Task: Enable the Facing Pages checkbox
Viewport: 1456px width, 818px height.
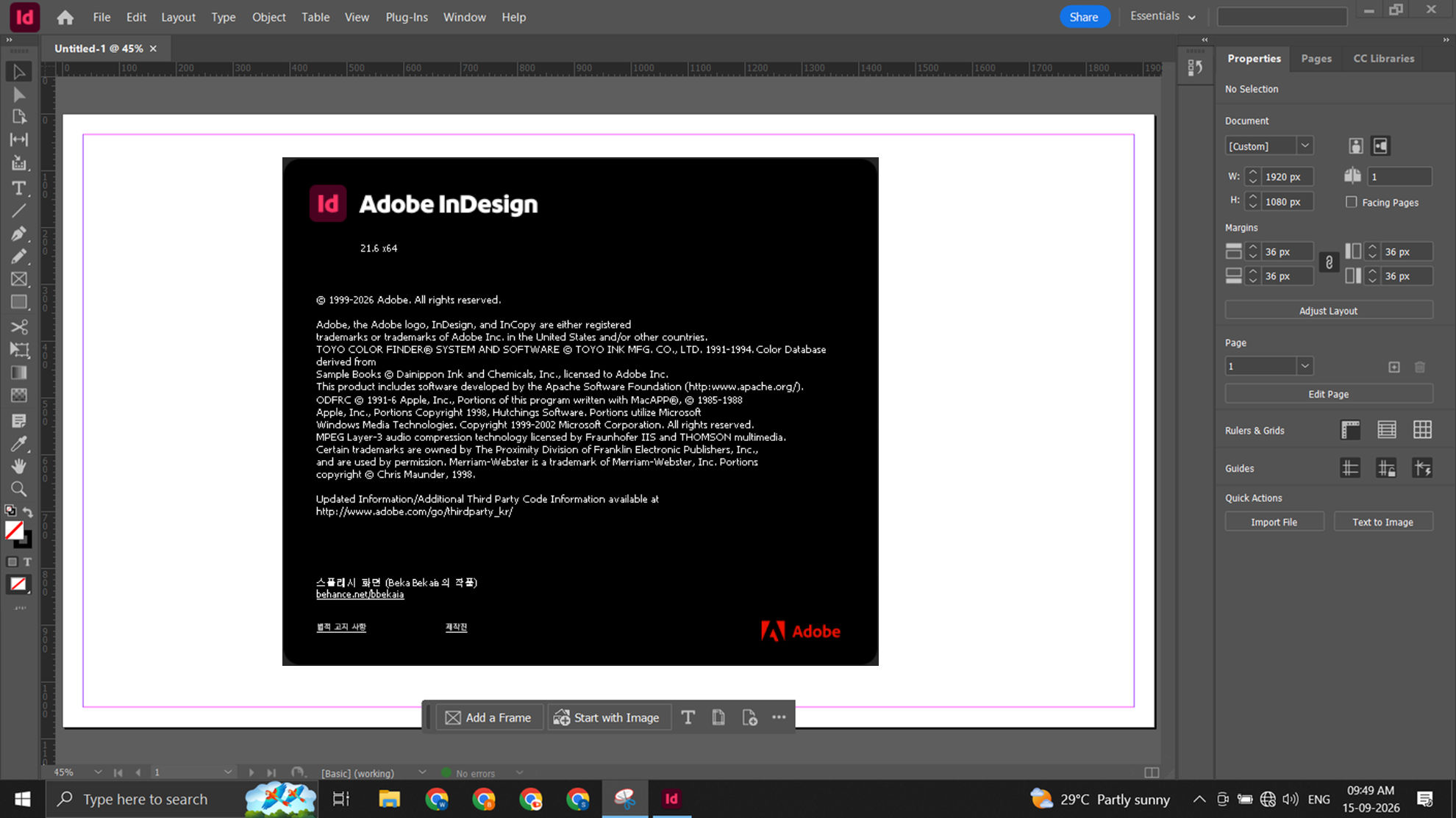Action: pos(1351,202)
